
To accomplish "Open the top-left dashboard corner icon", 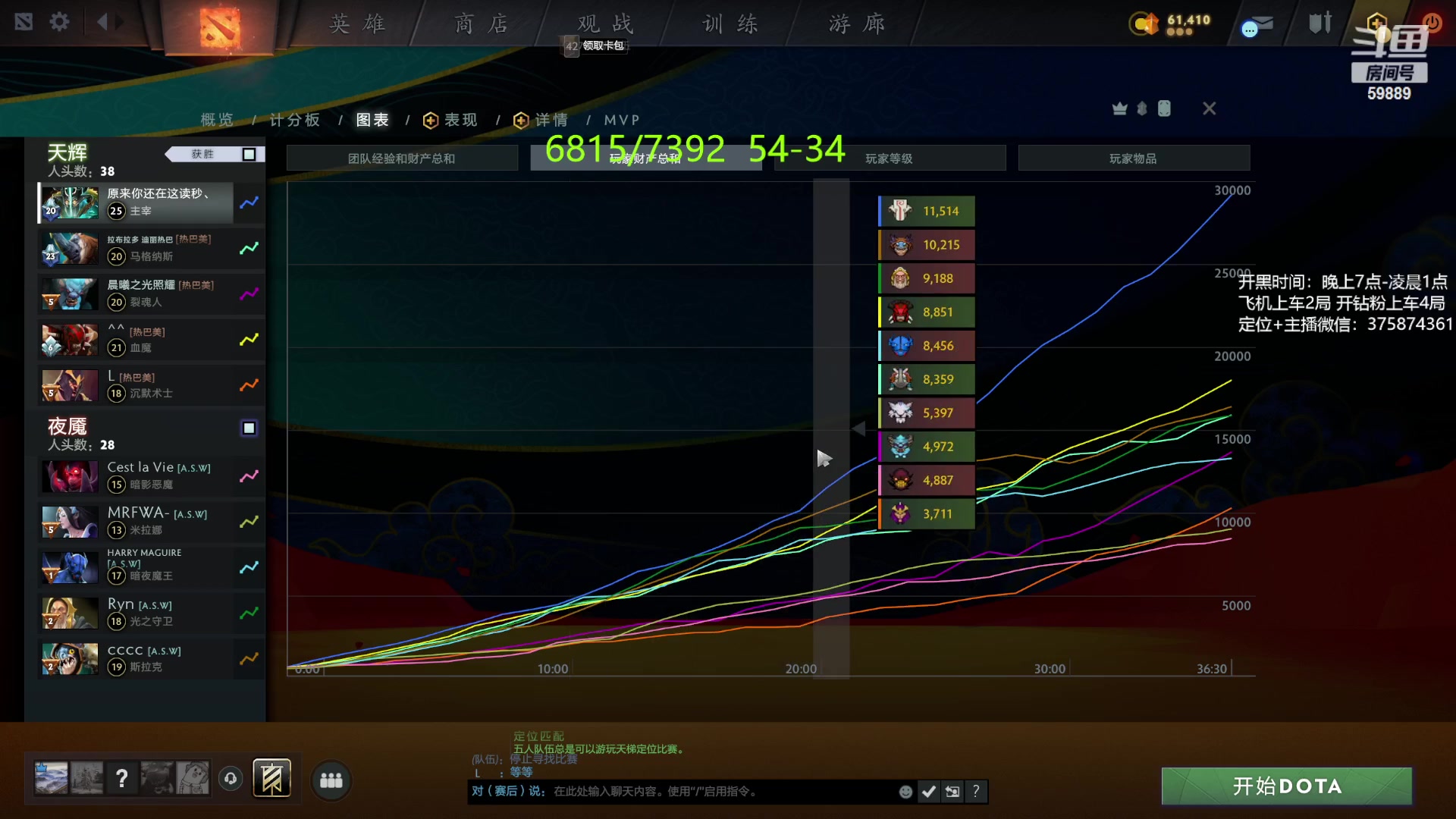I will [x=24, y=21].
